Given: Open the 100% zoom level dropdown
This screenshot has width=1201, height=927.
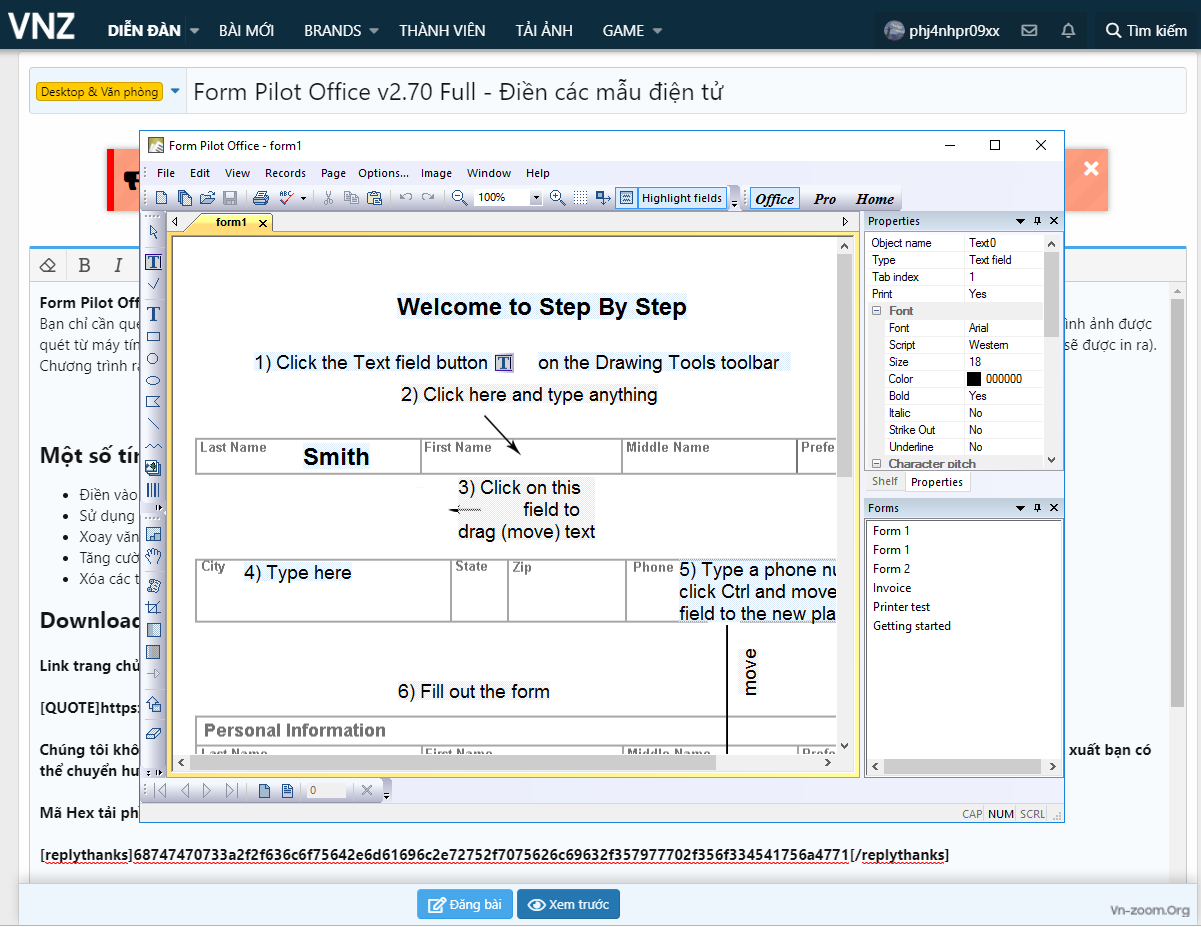Looking at the screenshot, I should (x=535, y=198).
